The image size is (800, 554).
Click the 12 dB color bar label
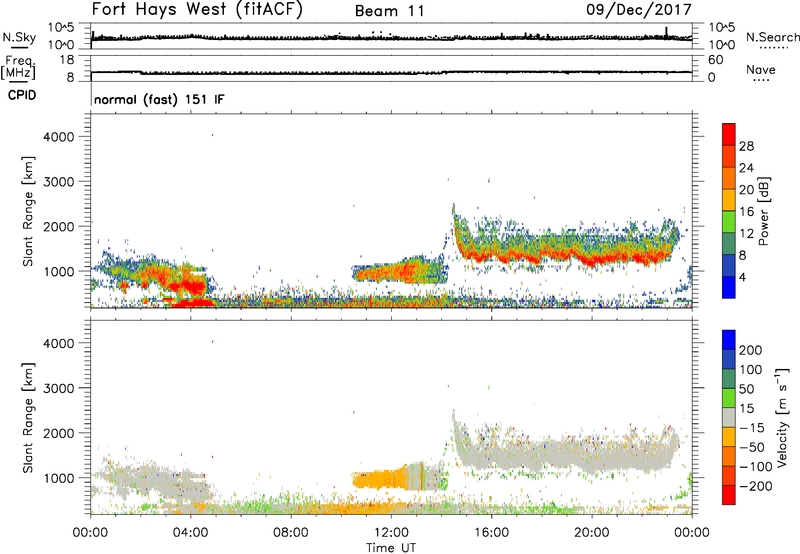tap(746, 234)
